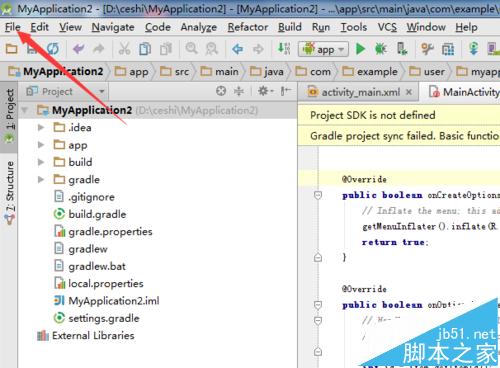Expand the gradle folder node
500x368 pixels.
(41, 180)
